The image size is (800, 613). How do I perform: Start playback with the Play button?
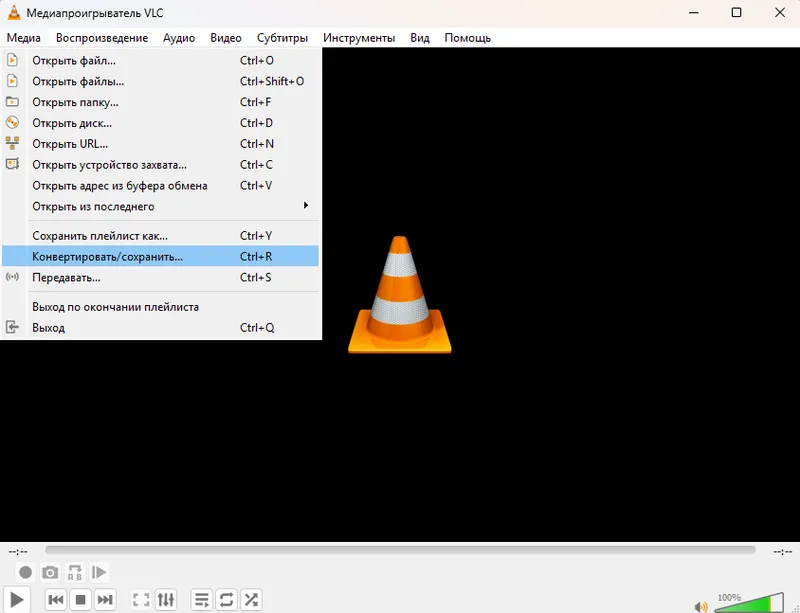(17, 600)
